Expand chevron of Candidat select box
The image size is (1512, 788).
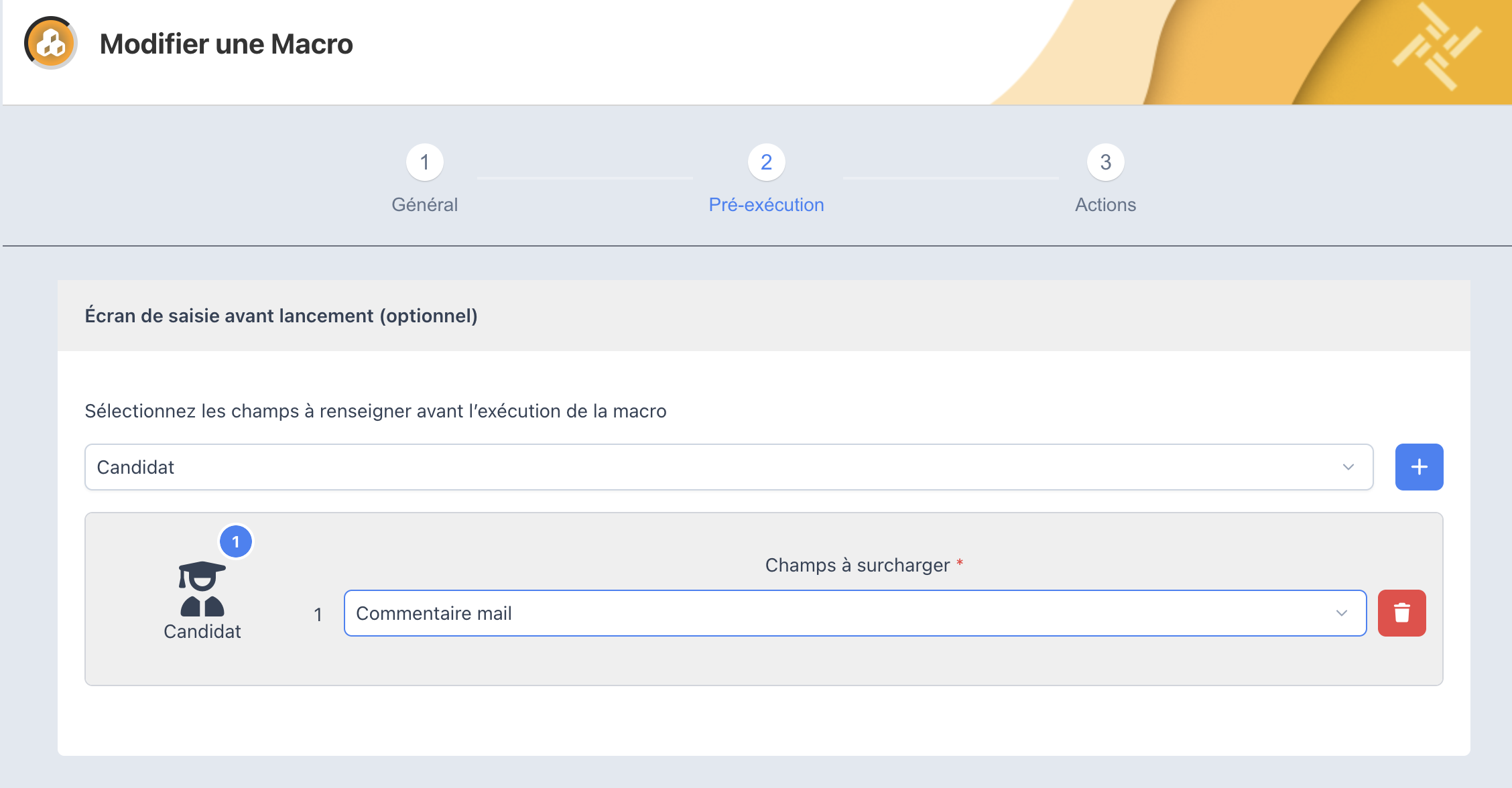(x=1348, y=467)
